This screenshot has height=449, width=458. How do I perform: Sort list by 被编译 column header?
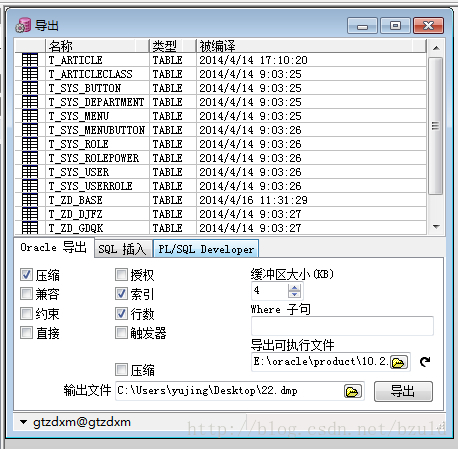[x=311, y=46]
